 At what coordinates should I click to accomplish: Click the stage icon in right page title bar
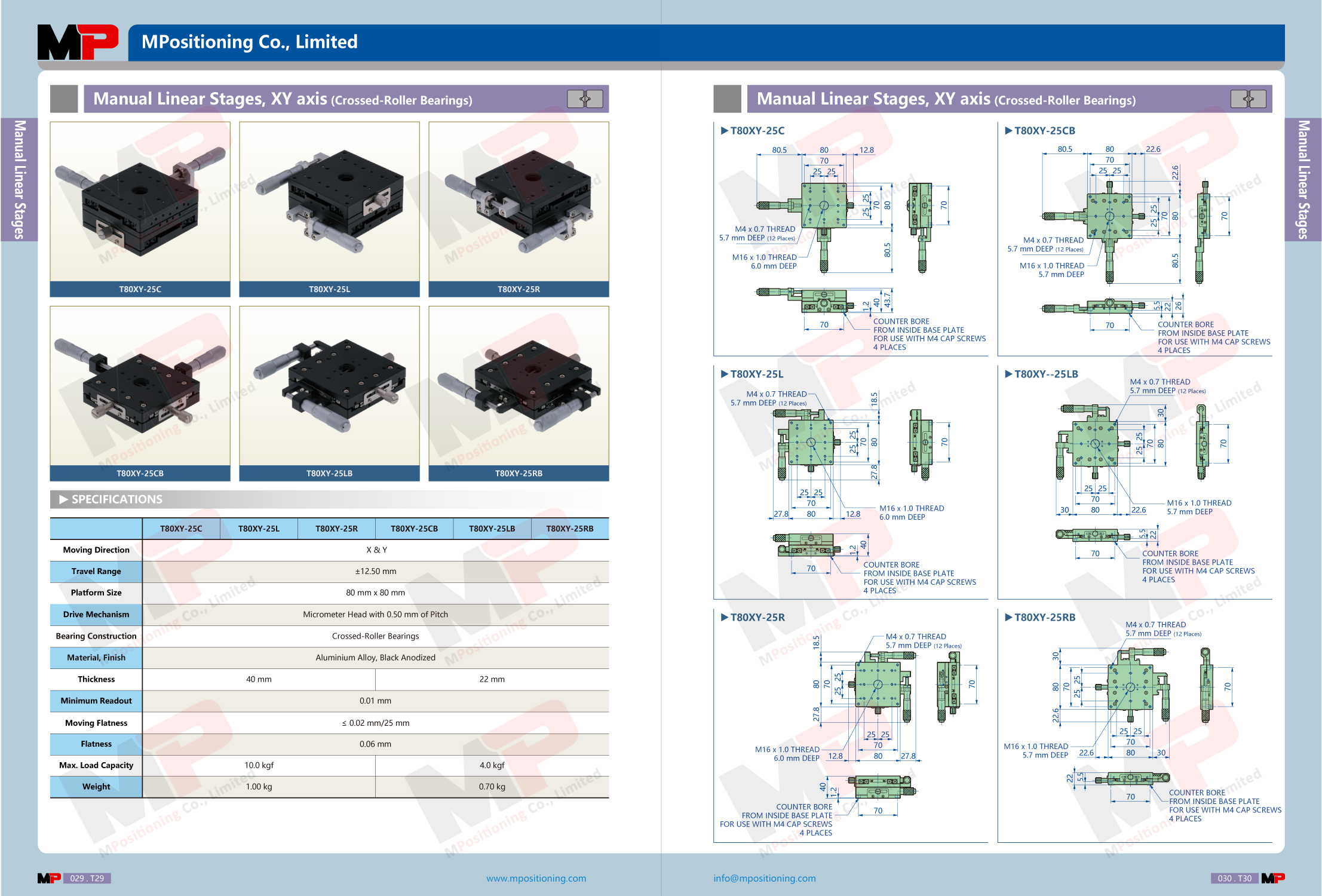[1248, 99]
